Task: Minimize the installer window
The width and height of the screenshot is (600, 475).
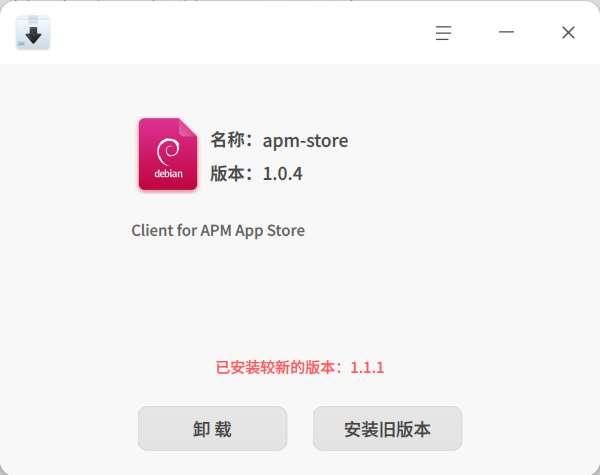Action: click(506, 32)
